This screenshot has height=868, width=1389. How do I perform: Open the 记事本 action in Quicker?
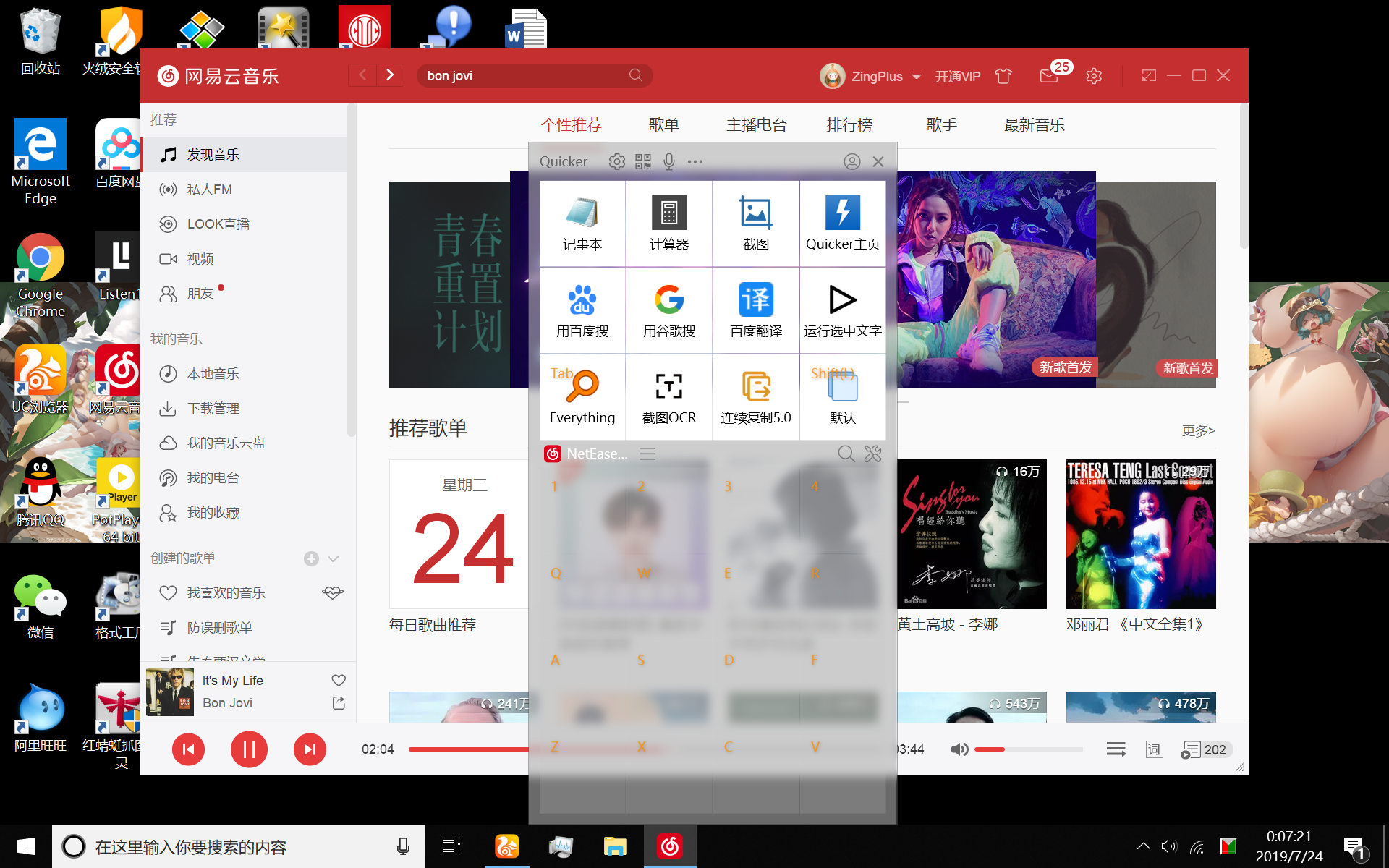coord(582,223)
